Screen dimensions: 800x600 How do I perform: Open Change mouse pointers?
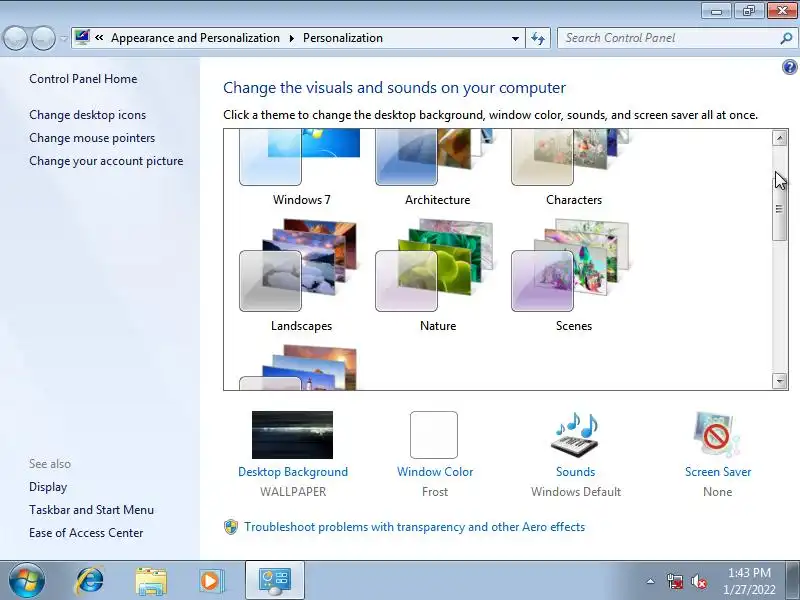pos(92,138)
